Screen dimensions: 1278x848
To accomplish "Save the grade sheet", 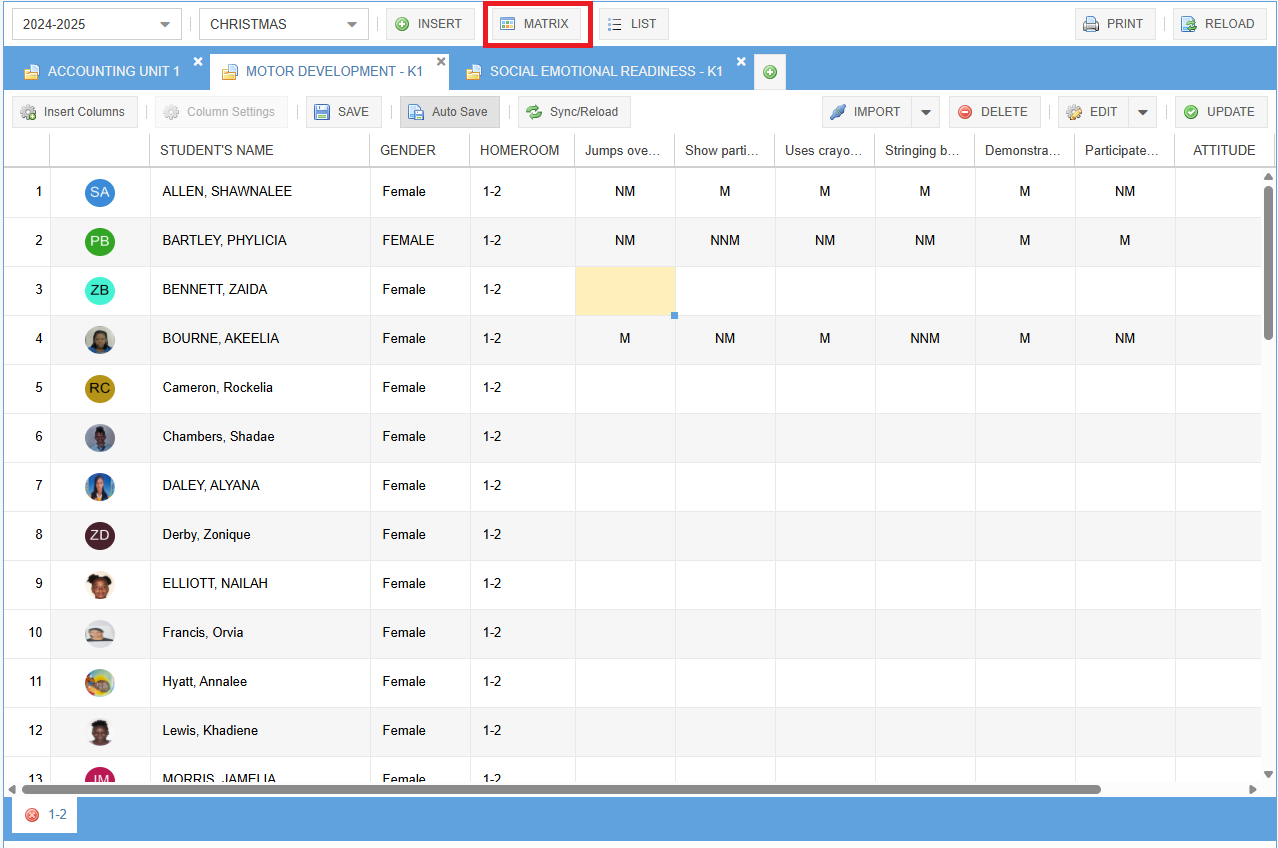I will 343,112.
